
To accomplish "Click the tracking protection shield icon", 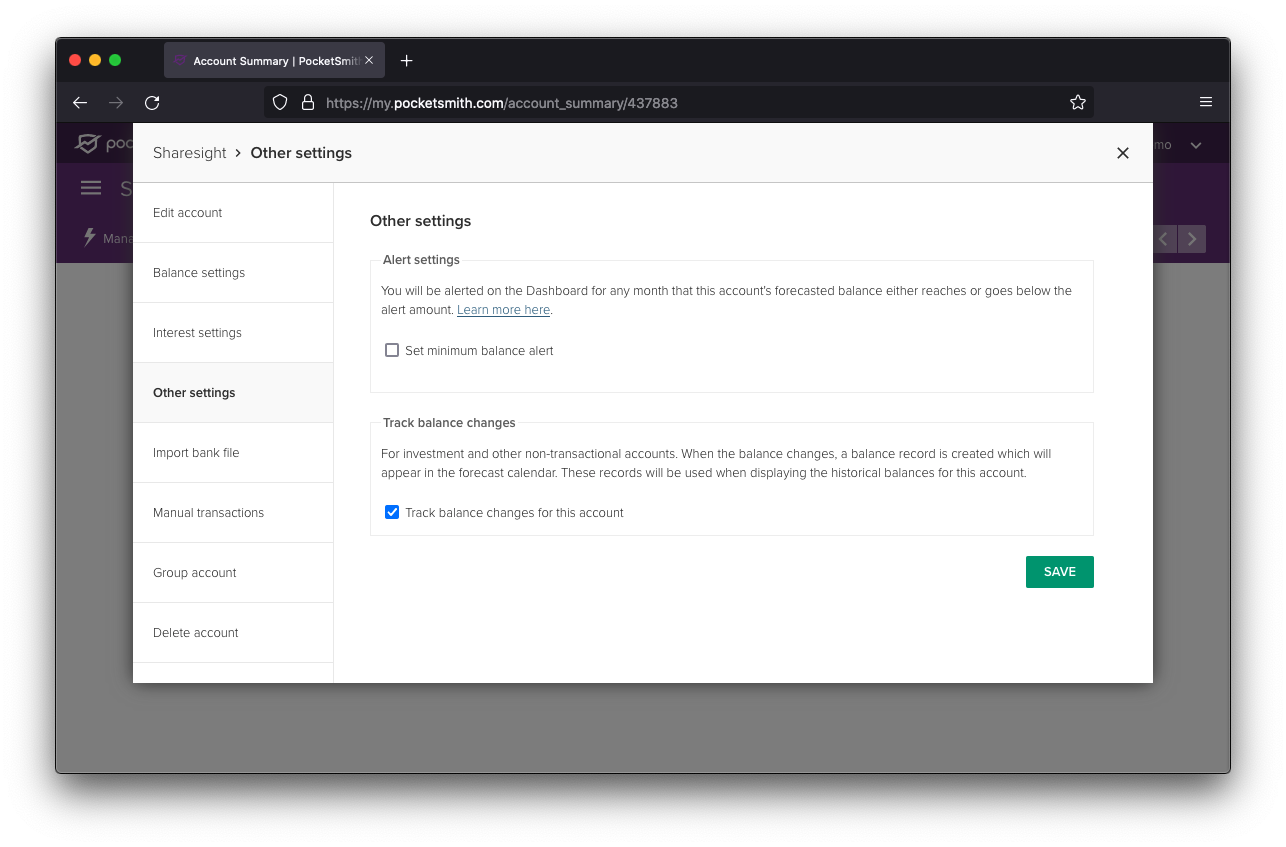I will pyautogui.click(x=280, y=102).
